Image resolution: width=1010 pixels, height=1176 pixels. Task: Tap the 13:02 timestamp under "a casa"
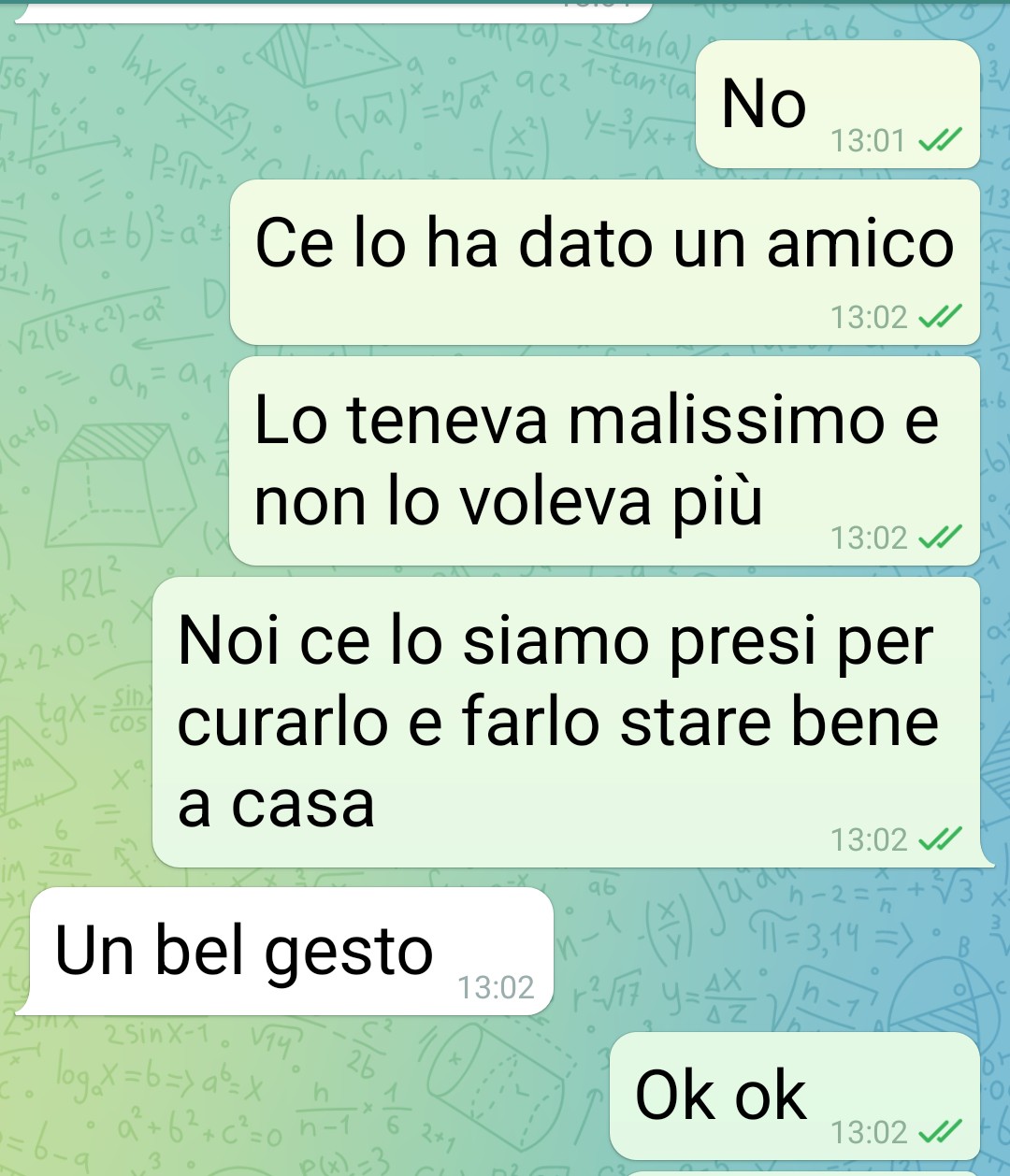[869, 840]
